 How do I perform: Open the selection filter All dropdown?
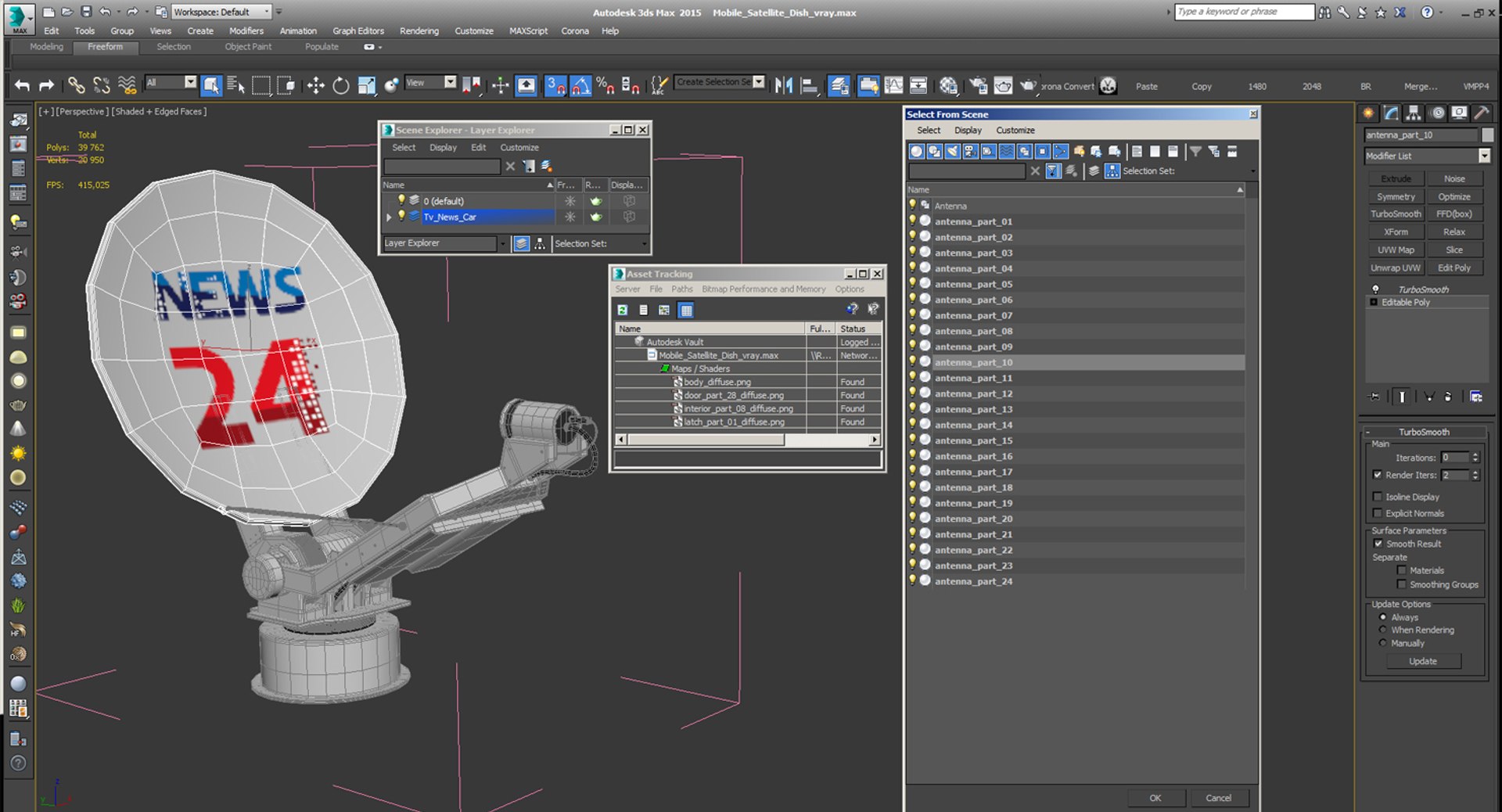tap(190, 82)
